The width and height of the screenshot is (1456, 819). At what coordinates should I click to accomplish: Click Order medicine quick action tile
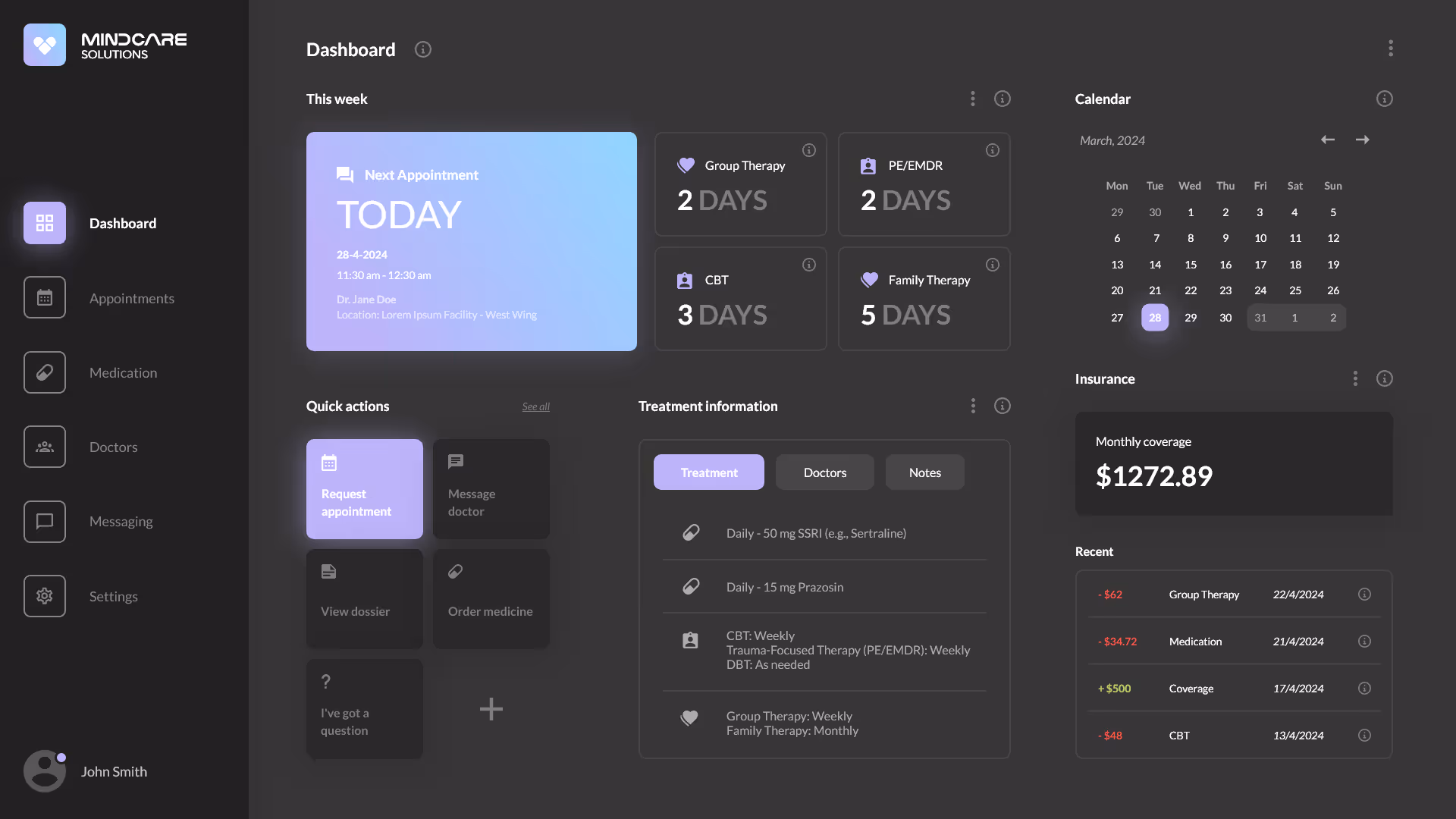[x=491, y=598]
